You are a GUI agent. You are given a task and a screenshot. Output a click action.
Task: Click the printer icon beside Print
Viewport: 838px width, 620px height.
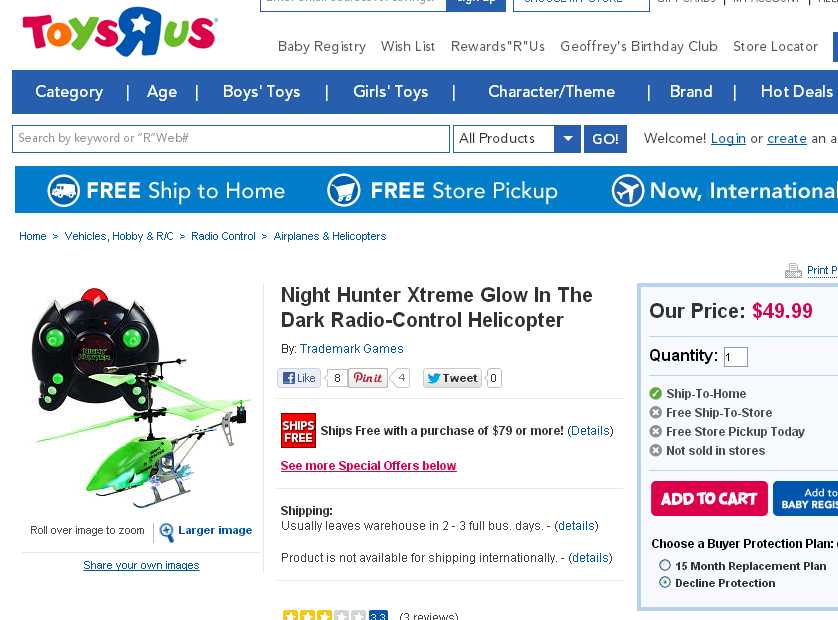pos(793,271)
